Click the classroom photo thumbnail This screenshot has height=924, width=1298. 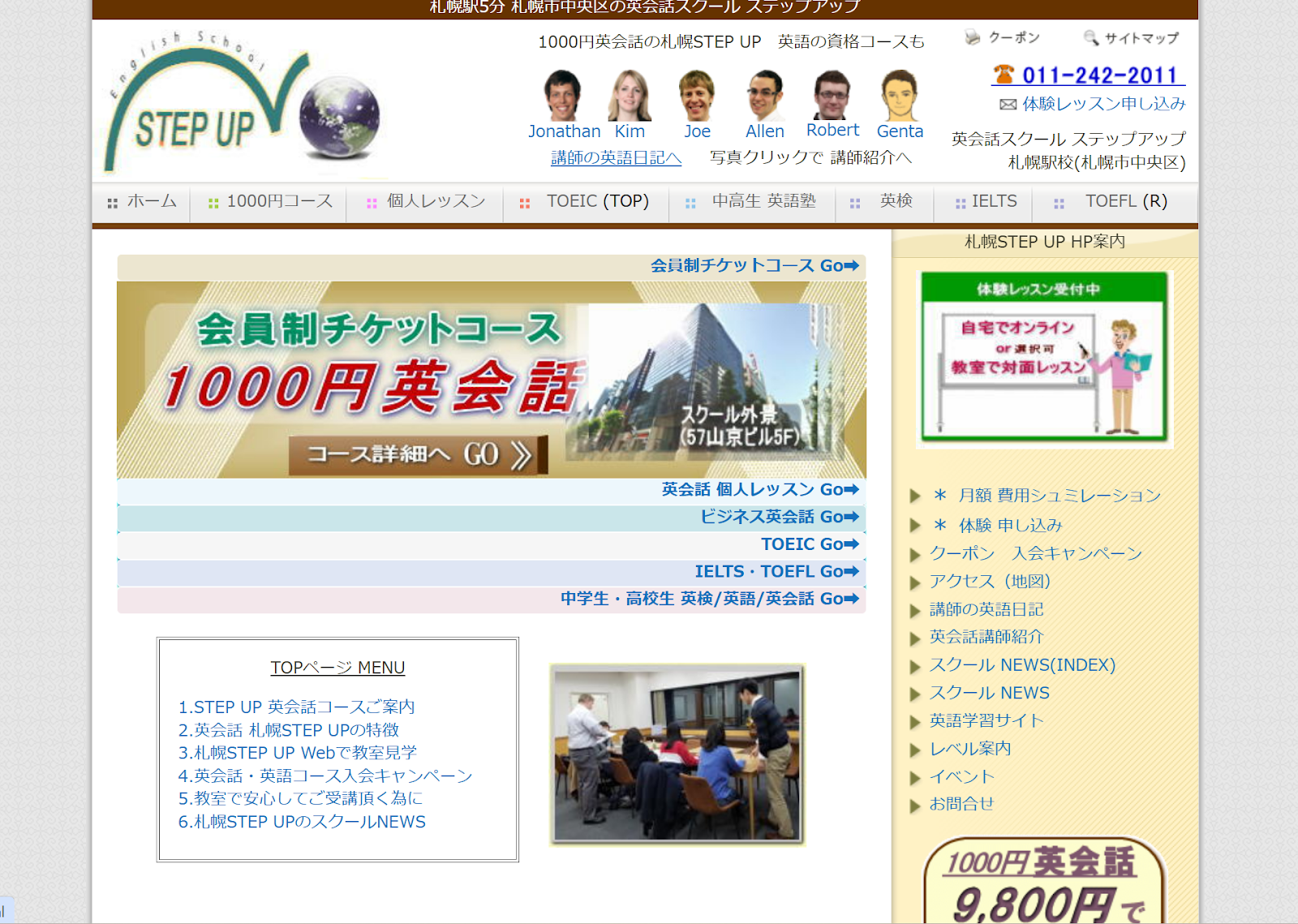point(677,754)
